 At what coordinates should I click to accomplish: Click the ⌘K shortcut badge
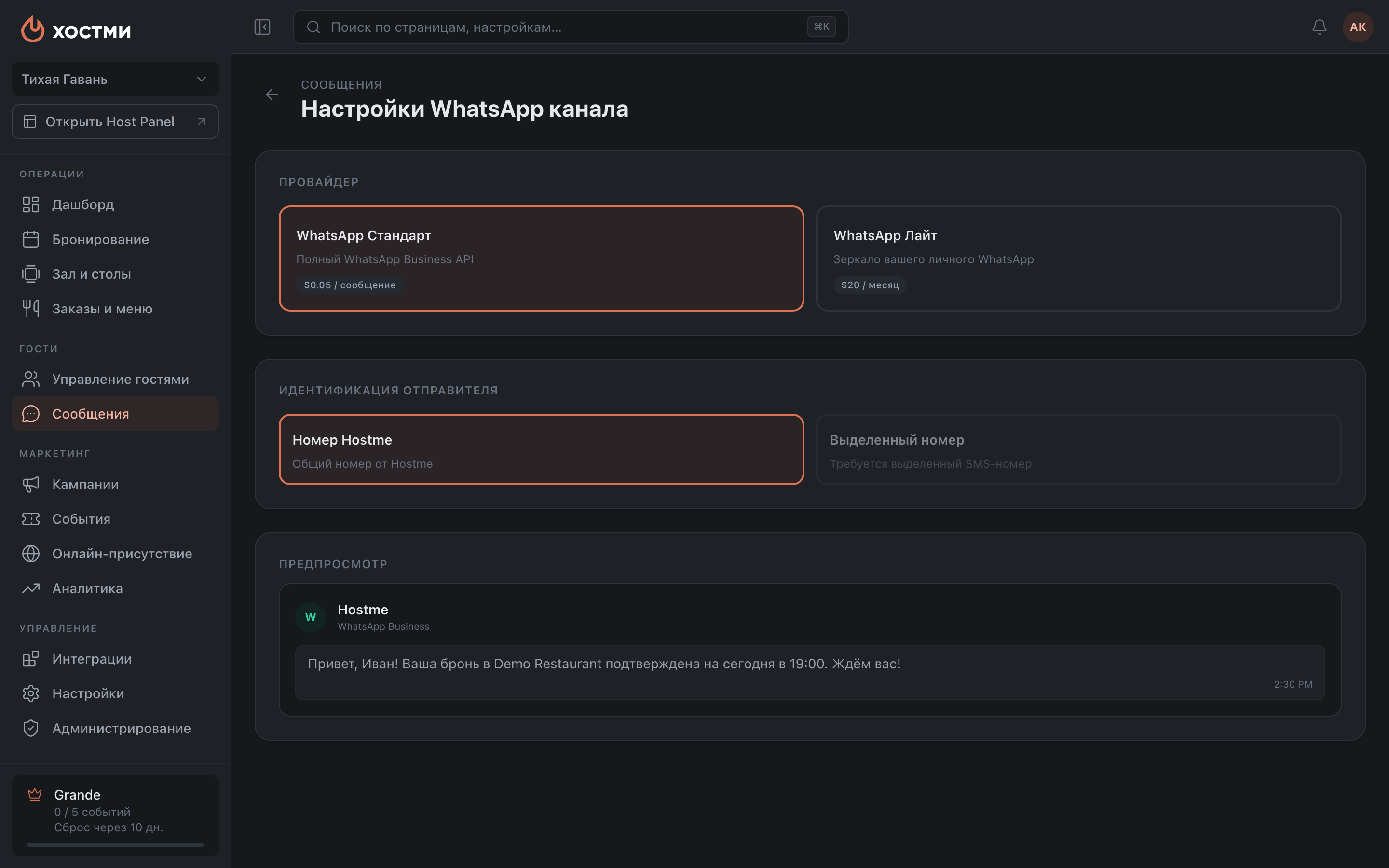821,27
